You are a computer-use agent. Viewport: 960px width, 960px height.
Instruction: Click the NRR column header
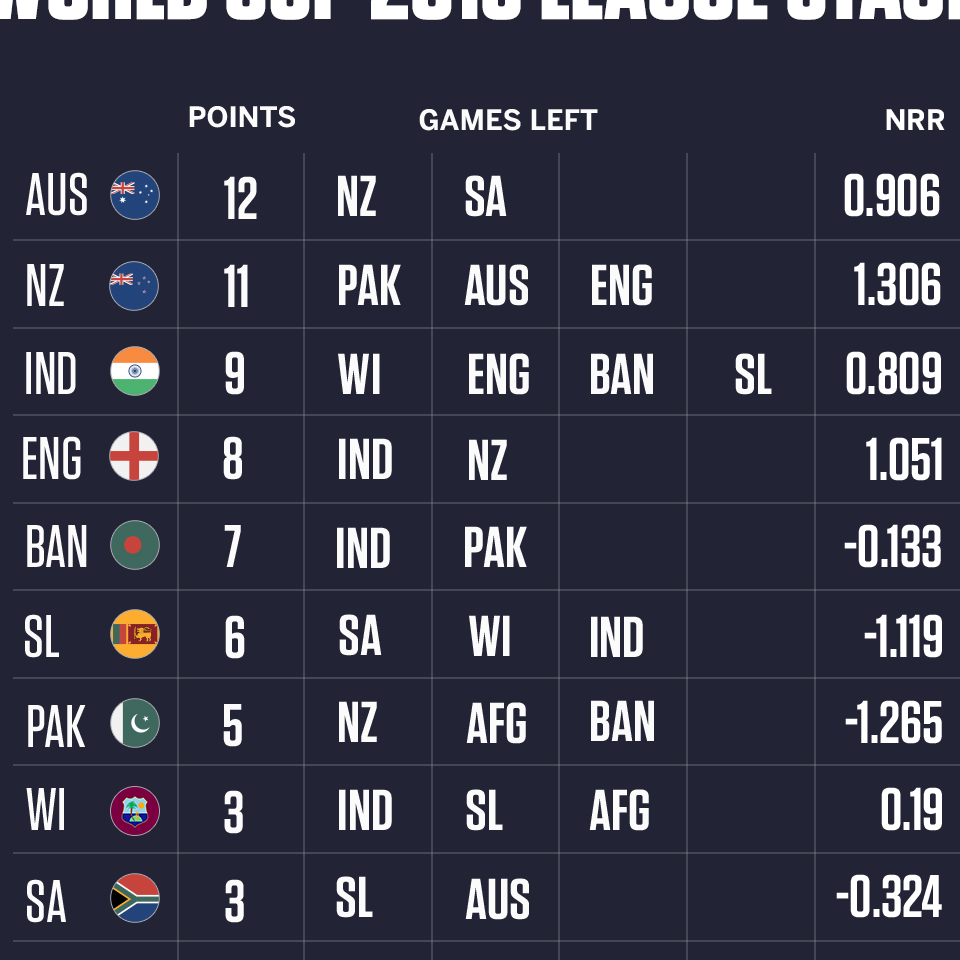(915, 120)
